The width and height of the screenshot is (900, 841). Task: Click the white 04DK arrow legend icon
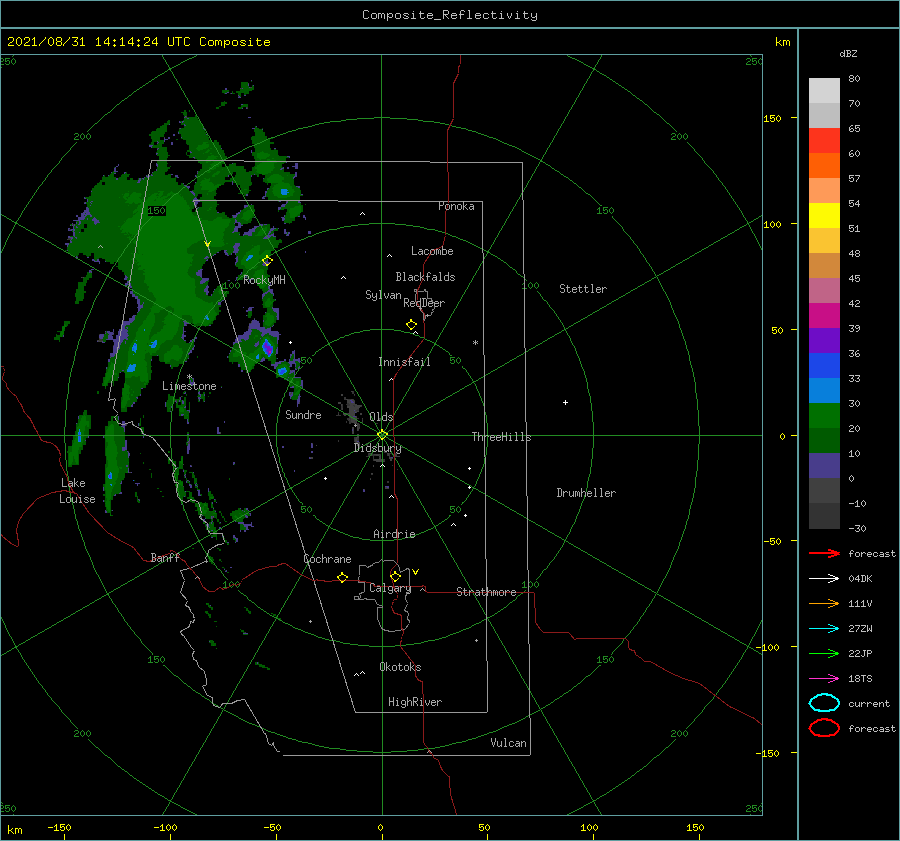coord(824,578)
